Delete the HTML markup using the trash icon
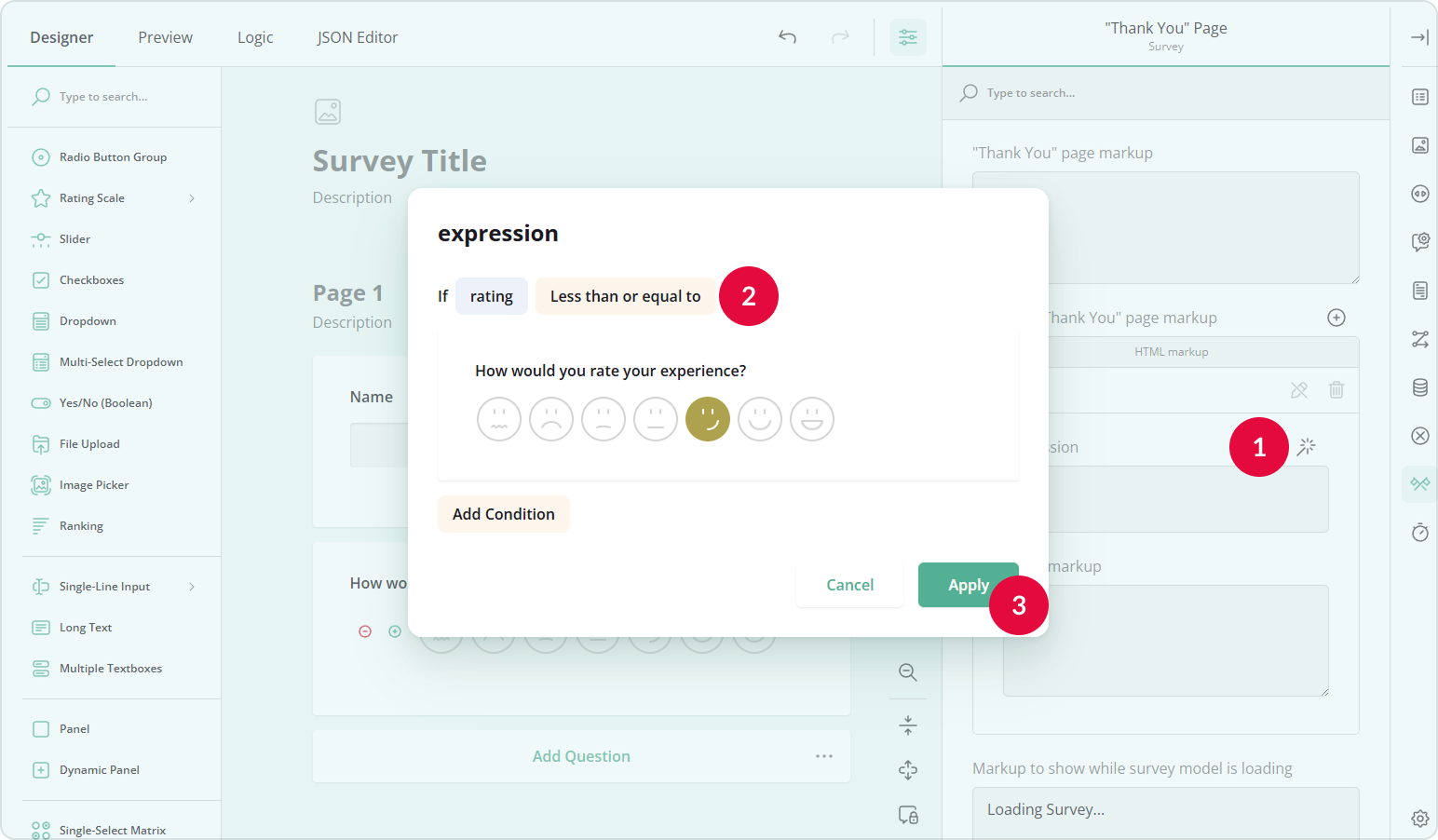 tap(1336, 389)
